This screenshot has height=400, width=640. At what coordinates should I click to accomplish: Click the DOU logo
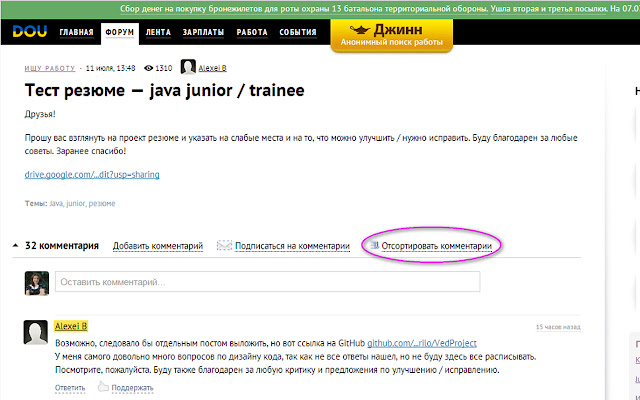coord(29,31)
